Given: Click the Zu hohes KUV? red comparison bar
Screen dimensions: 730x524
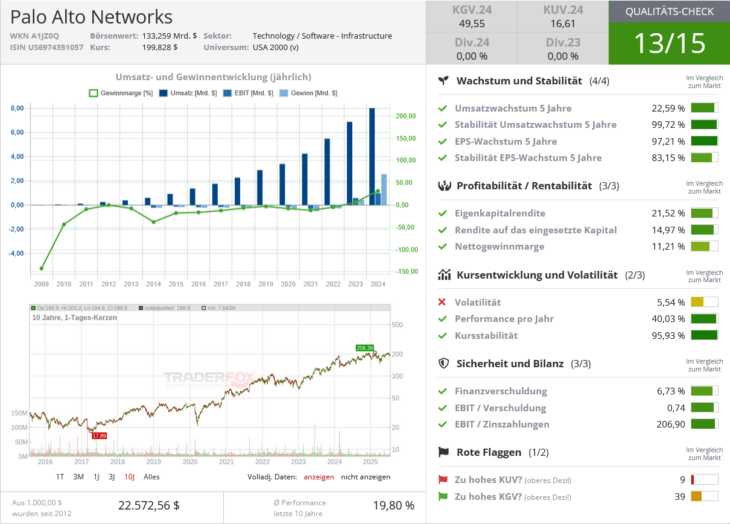Looking at the screenshot, I should (704, 480).
